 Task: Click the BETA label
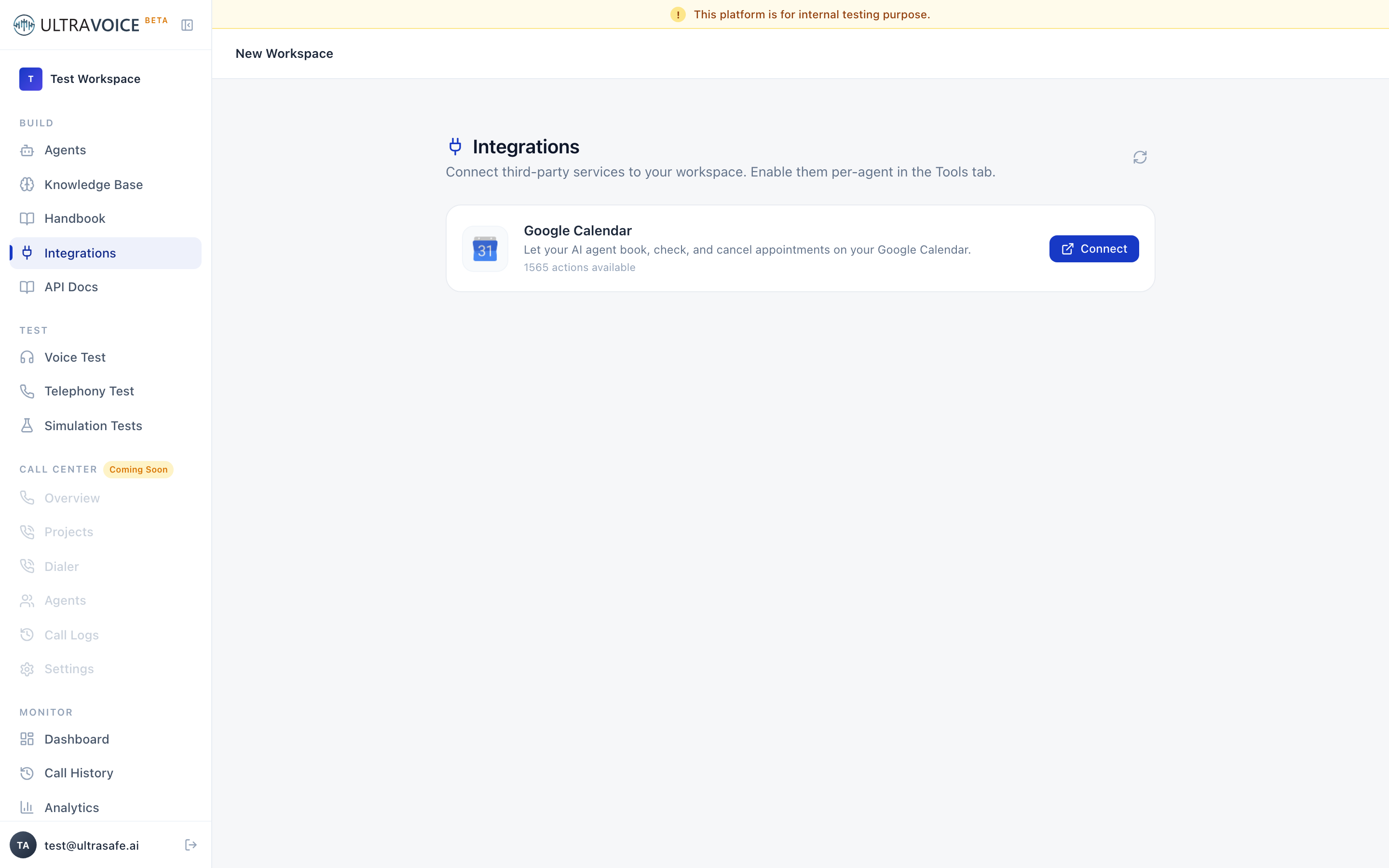(x=156, y=20)
